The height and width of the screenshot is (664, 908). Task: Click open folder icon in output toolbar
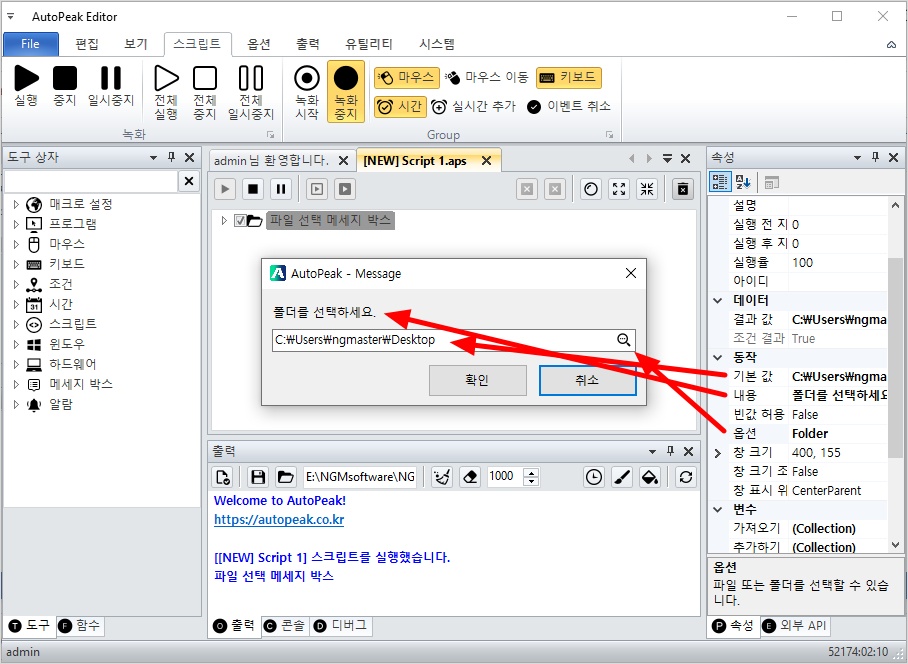[285, 477]
